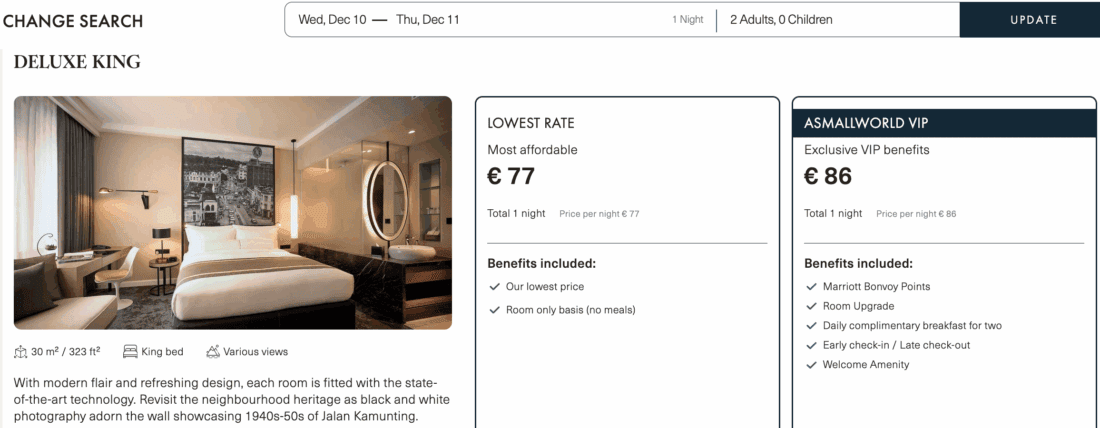1100x428 pixels.
Task: Open the 2 Adults, 0 Children selector
Action: click(781, 20)
